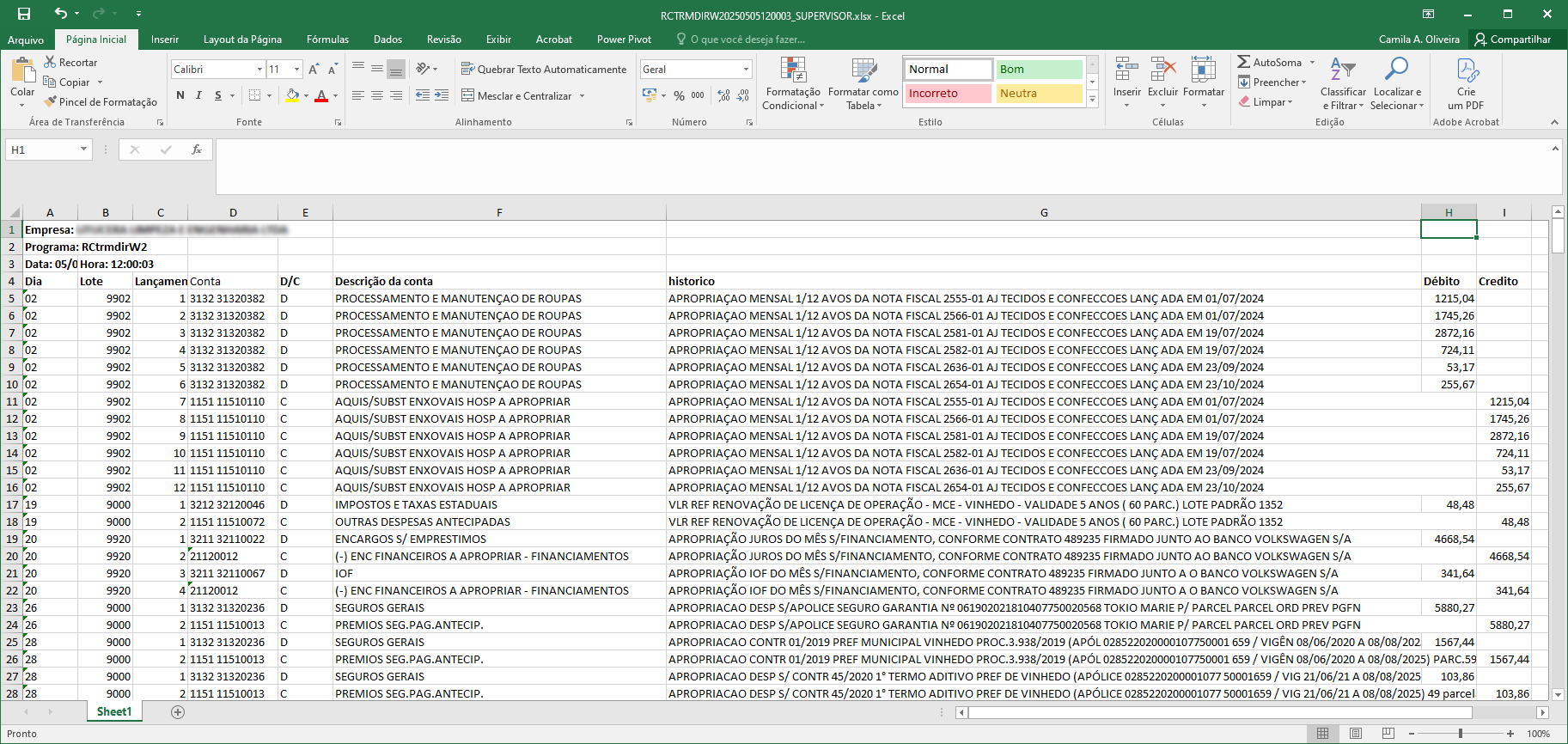Select column G header
This screenshot has width=1568, height=744.
1044,212
